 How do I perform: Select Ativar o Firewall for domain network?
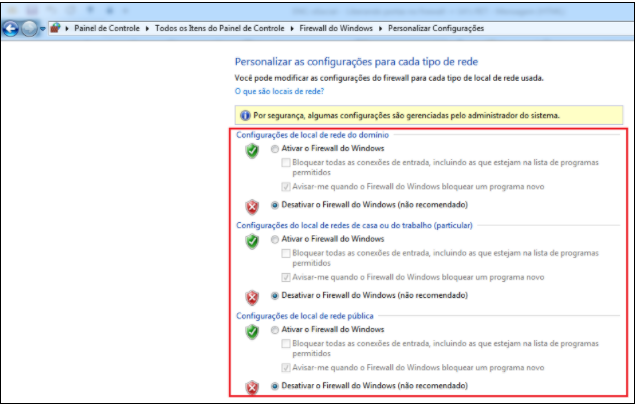tap(275, 149)
